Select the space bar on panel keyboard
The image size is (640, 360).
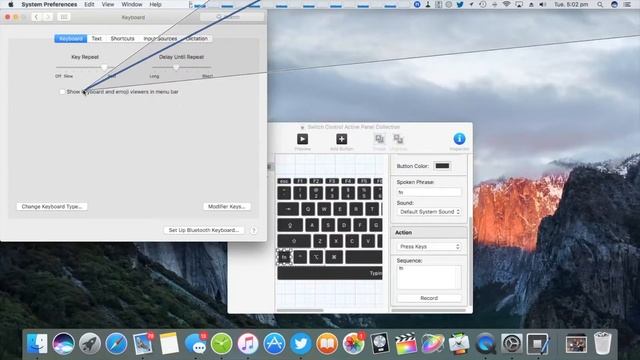click(364, 257)
